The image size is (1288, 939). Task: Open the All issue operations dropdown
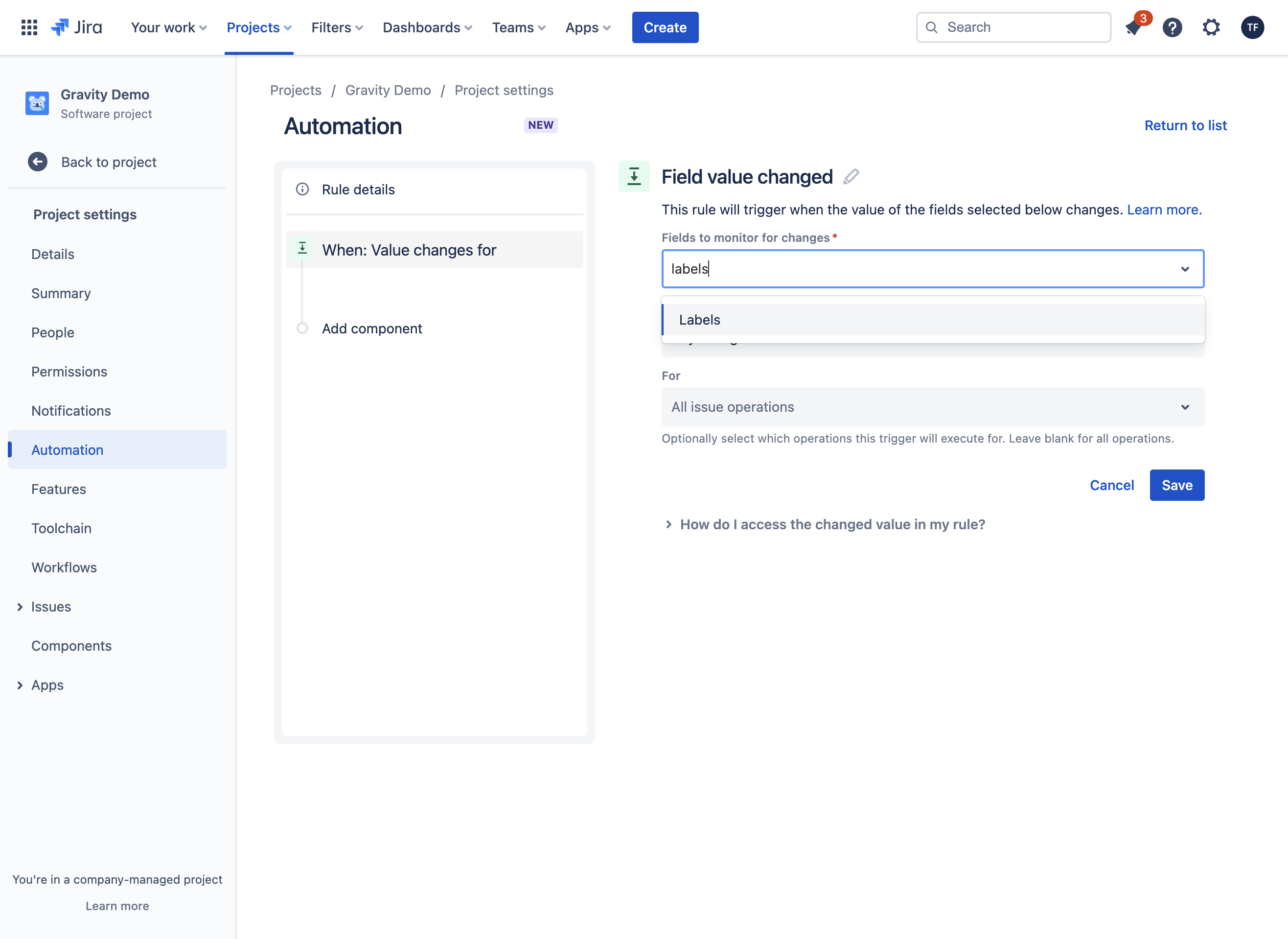933,407
